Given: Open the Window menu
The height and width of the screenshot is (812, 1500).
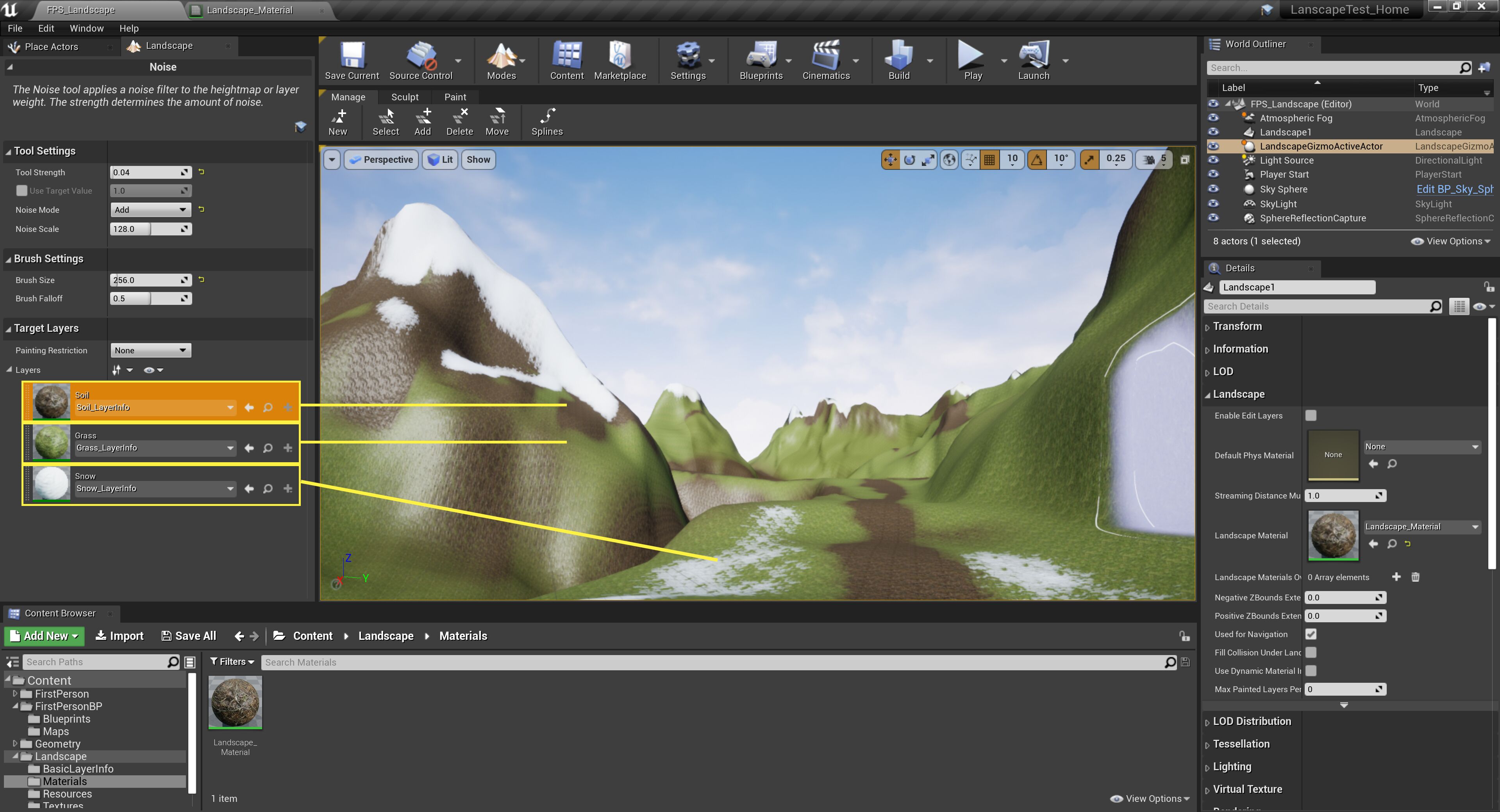Looking at the screenshot, I should 86,28.
